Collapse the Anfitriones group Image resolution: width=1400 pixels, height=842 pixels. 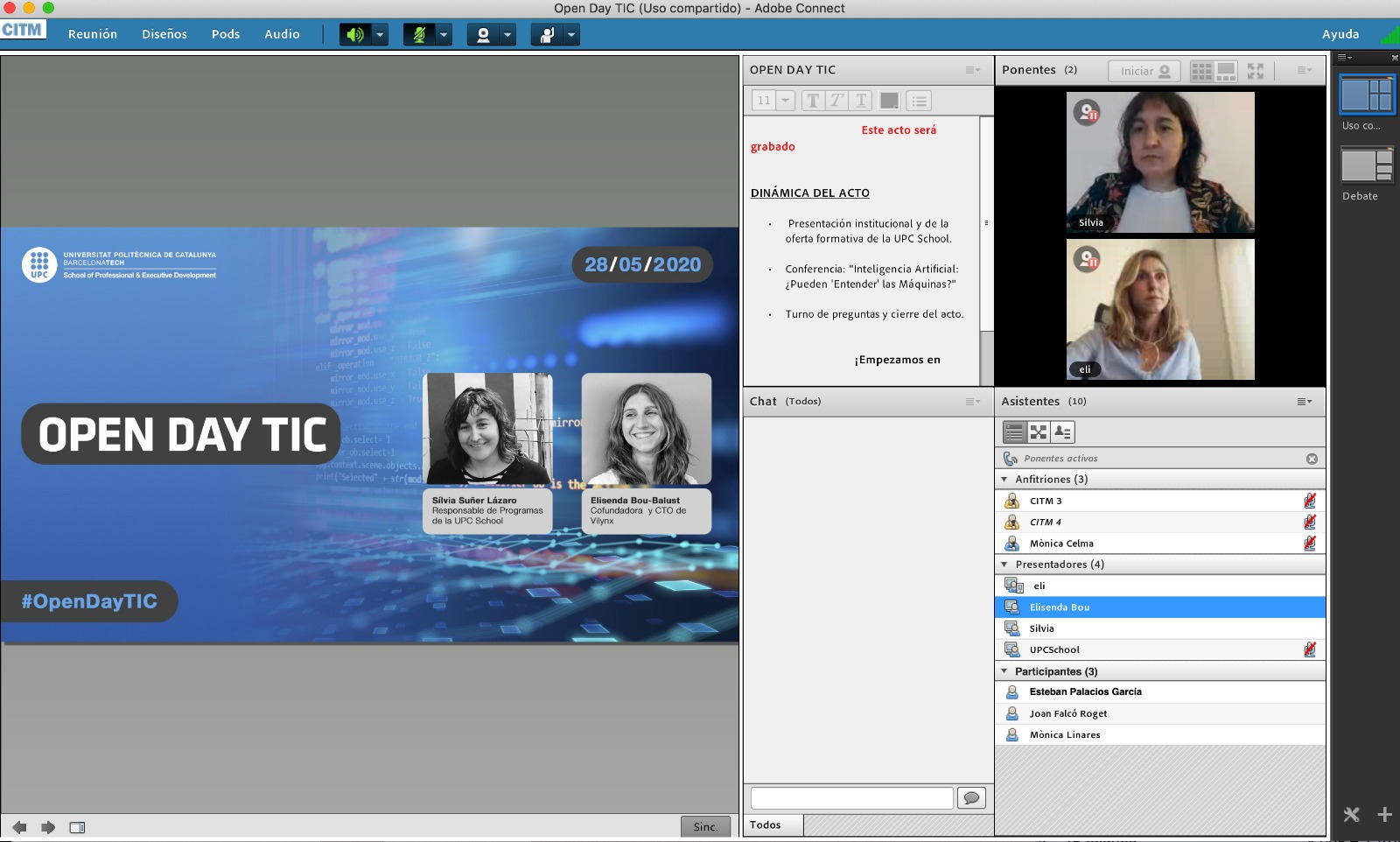pyautogui.click(x=1004, y=480)
